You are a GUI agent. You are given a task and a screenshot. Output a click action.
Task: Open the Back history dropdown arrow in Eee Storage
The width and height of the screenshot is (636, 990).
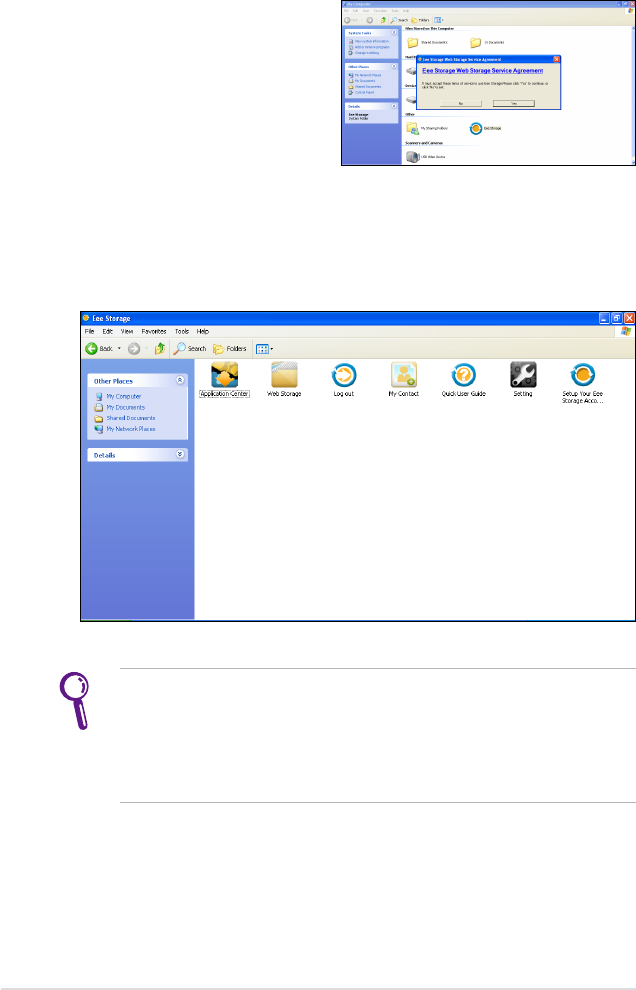[119, 349]
